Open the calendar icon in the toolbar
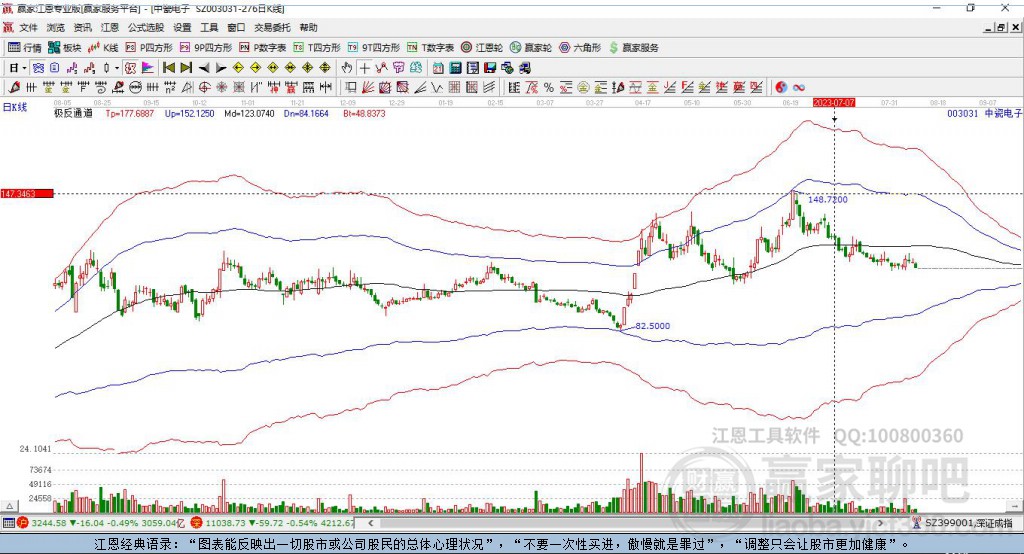1024x554 pixels. pyautogui.click(x=438, y=68)
